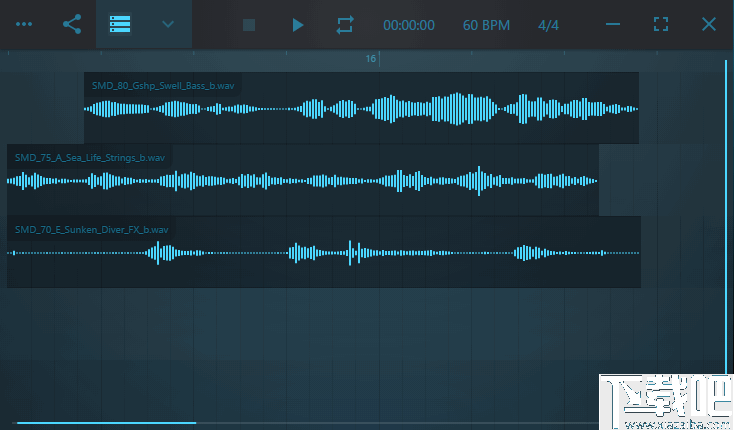735x430 pixels.
Task: Toggle the track list view icon
Action: pyautogui.click(x=120, y=24)
